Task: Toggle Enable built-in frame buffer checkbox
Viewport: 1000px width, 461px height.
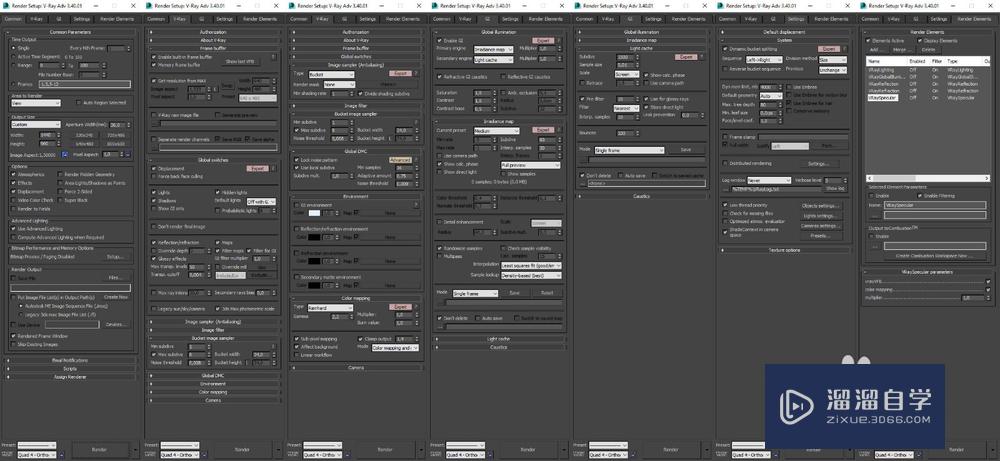Action: (154, 57)
